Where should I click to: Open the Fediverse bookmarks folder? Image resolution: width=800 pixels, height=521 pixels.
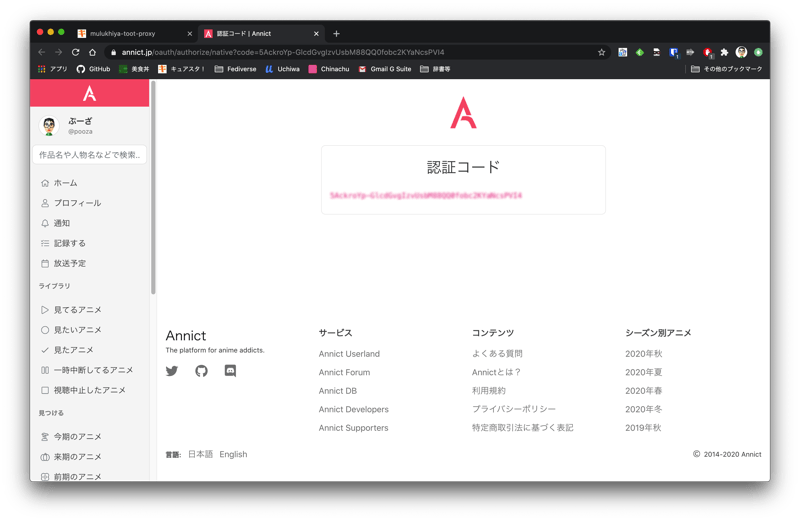point(236,69)
